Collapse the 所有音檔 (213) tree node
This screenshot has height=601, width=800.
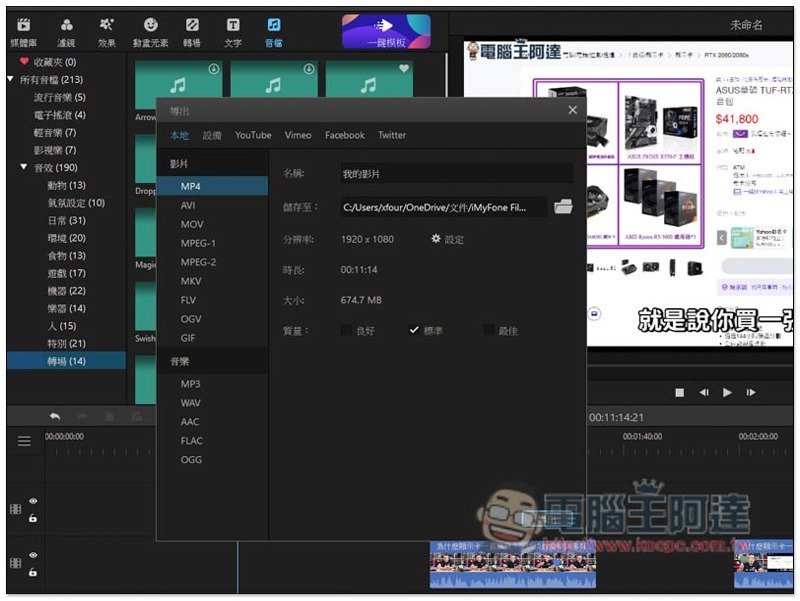pos(12,80)
